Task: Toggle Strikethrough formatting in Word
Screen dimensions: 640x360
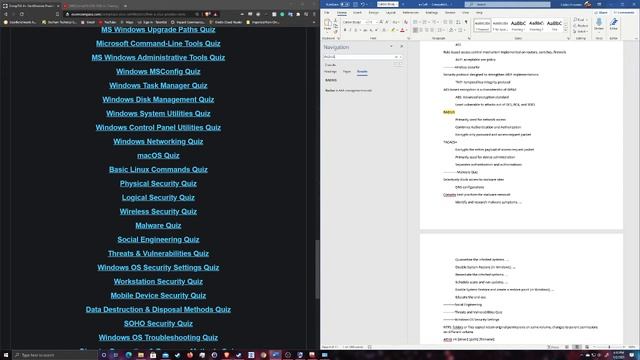Action: pos(365,30)
